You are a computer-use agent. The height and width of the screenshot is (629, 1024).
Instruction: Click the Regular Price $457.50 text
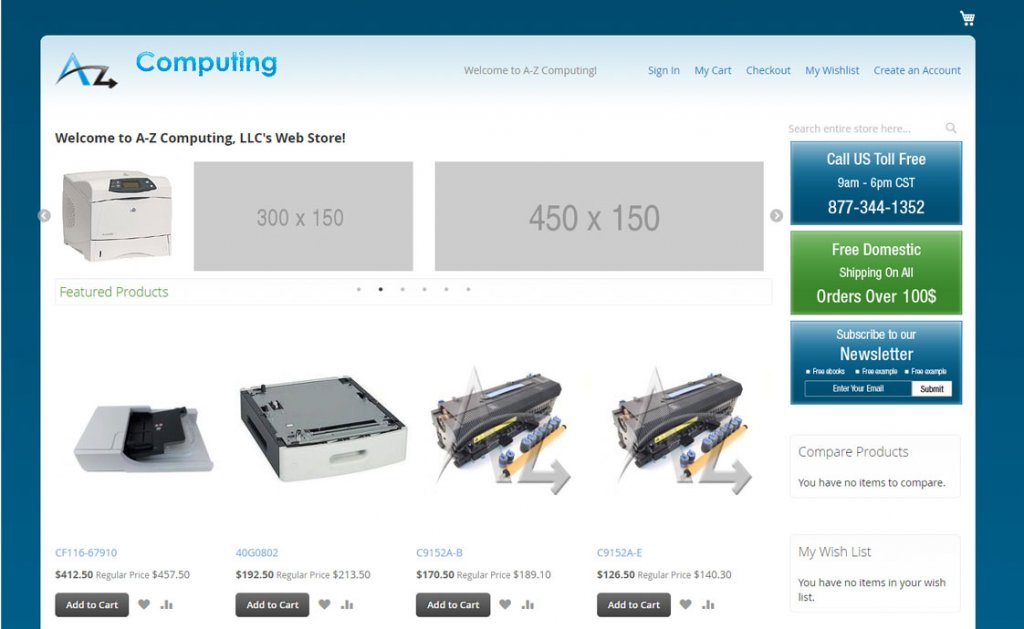click(143, 575)
